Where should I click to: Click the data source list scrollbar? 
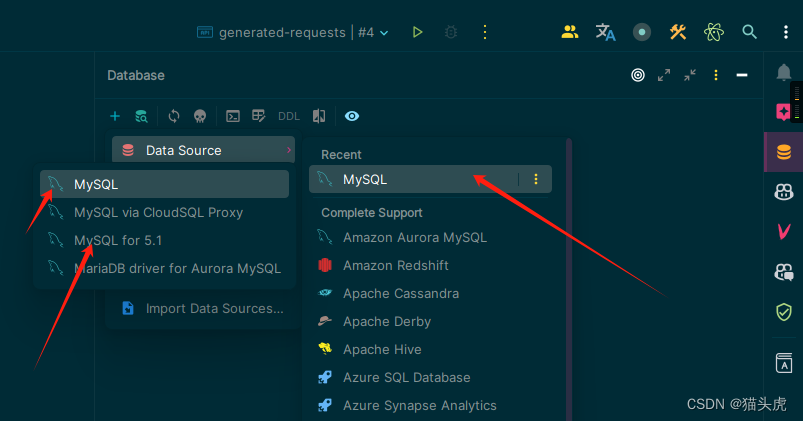[568, 280]
